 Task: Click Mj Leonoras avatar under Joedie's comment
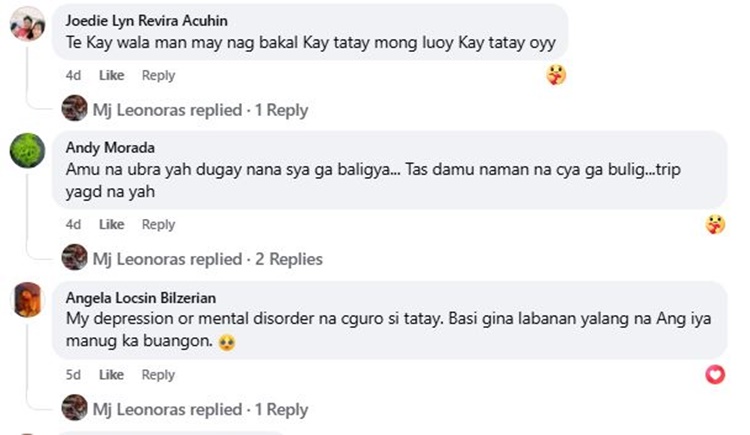(74, 108)
